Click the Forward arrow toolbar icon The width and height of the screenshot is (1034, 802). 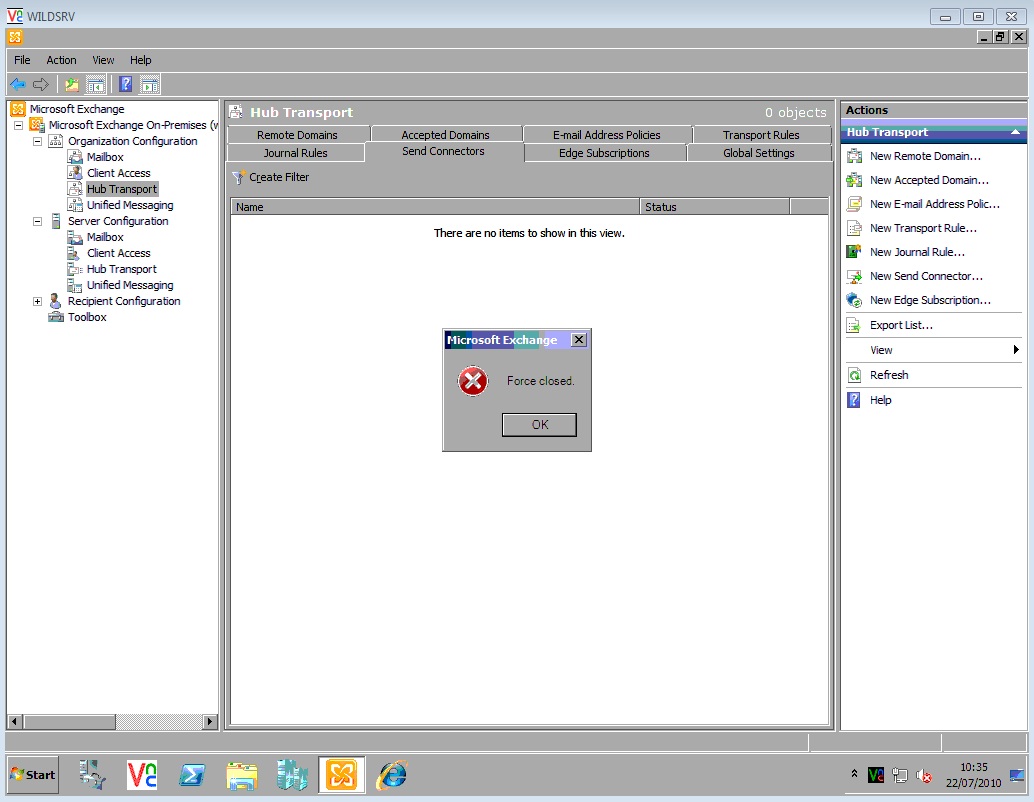click(x=41, y=84)
